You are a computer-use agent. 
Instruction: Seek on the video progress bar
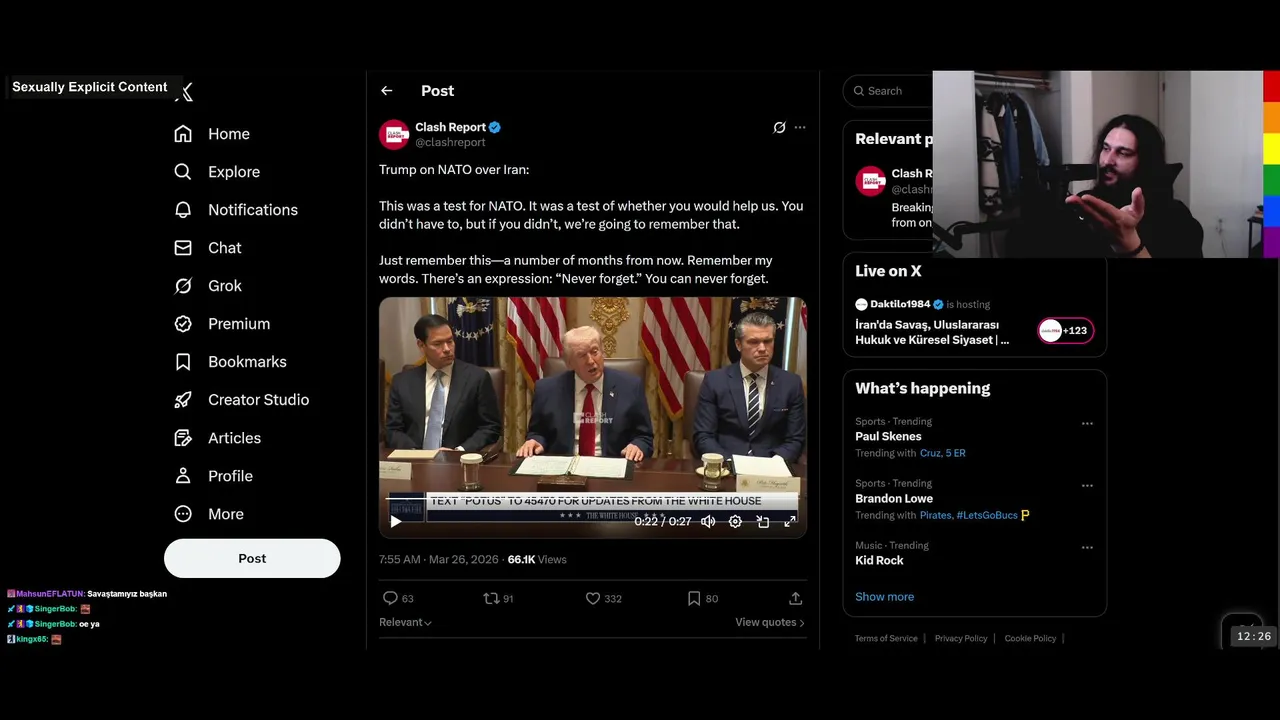coord(592,498)
